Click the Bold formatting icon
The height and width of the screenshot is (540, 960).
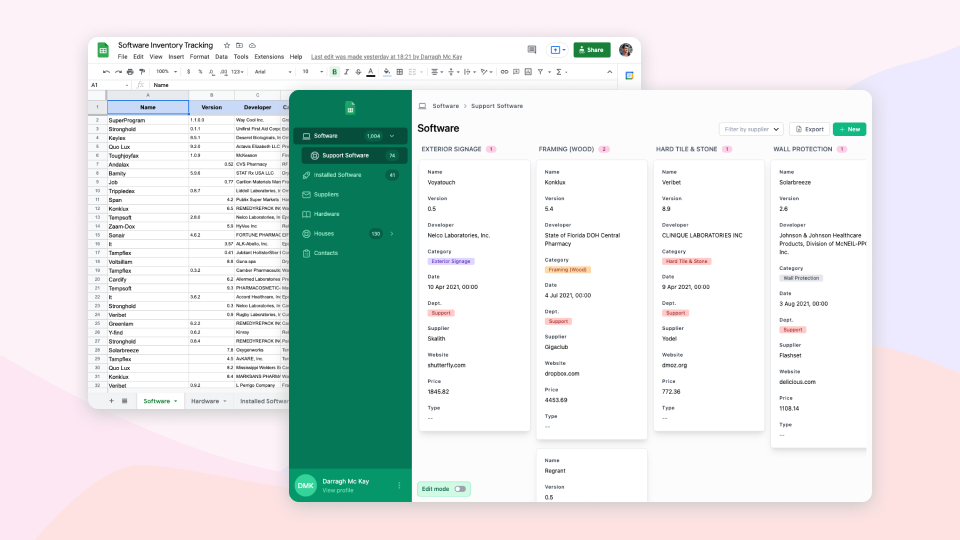click(x=334, y=72)
